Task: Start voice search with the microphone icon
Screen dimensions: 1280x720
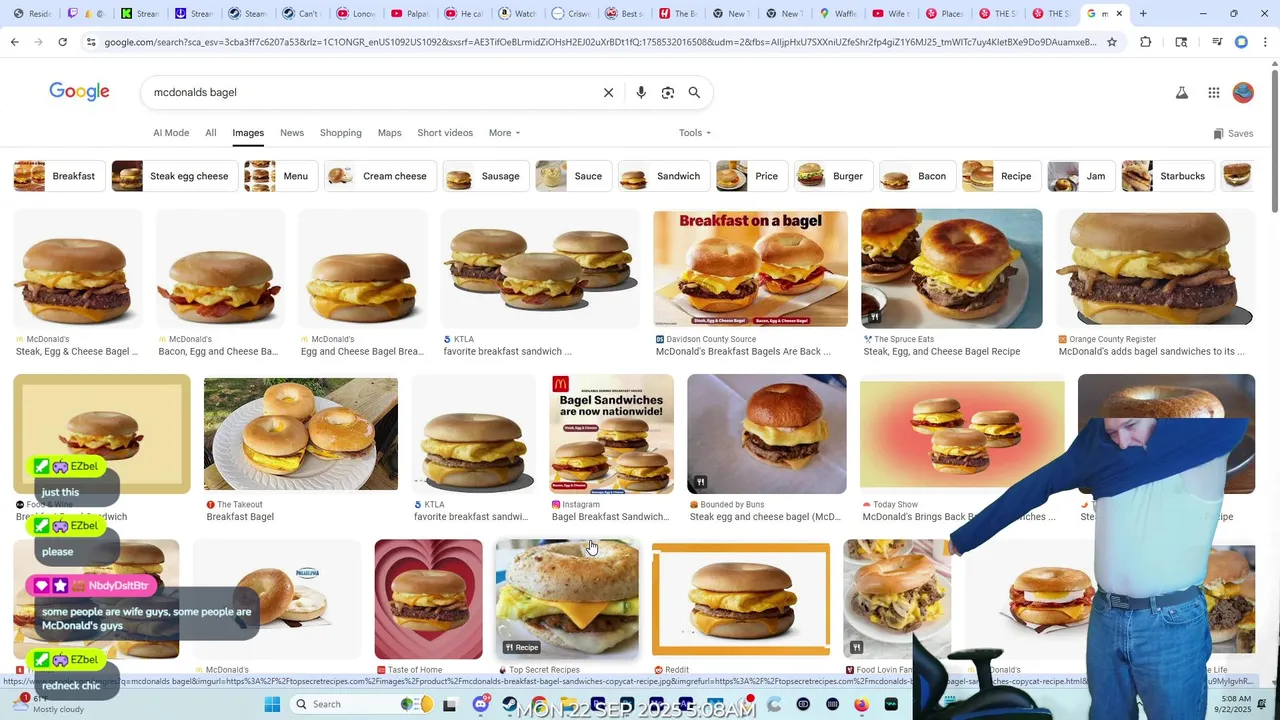Action: (641, 93)
